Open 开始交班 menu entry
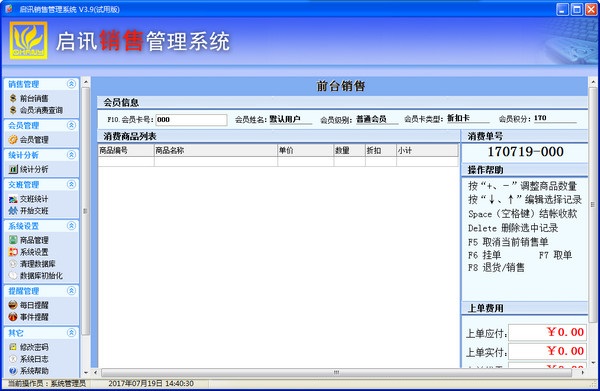The width and height of the screenshot is (600, 391). 34,211
